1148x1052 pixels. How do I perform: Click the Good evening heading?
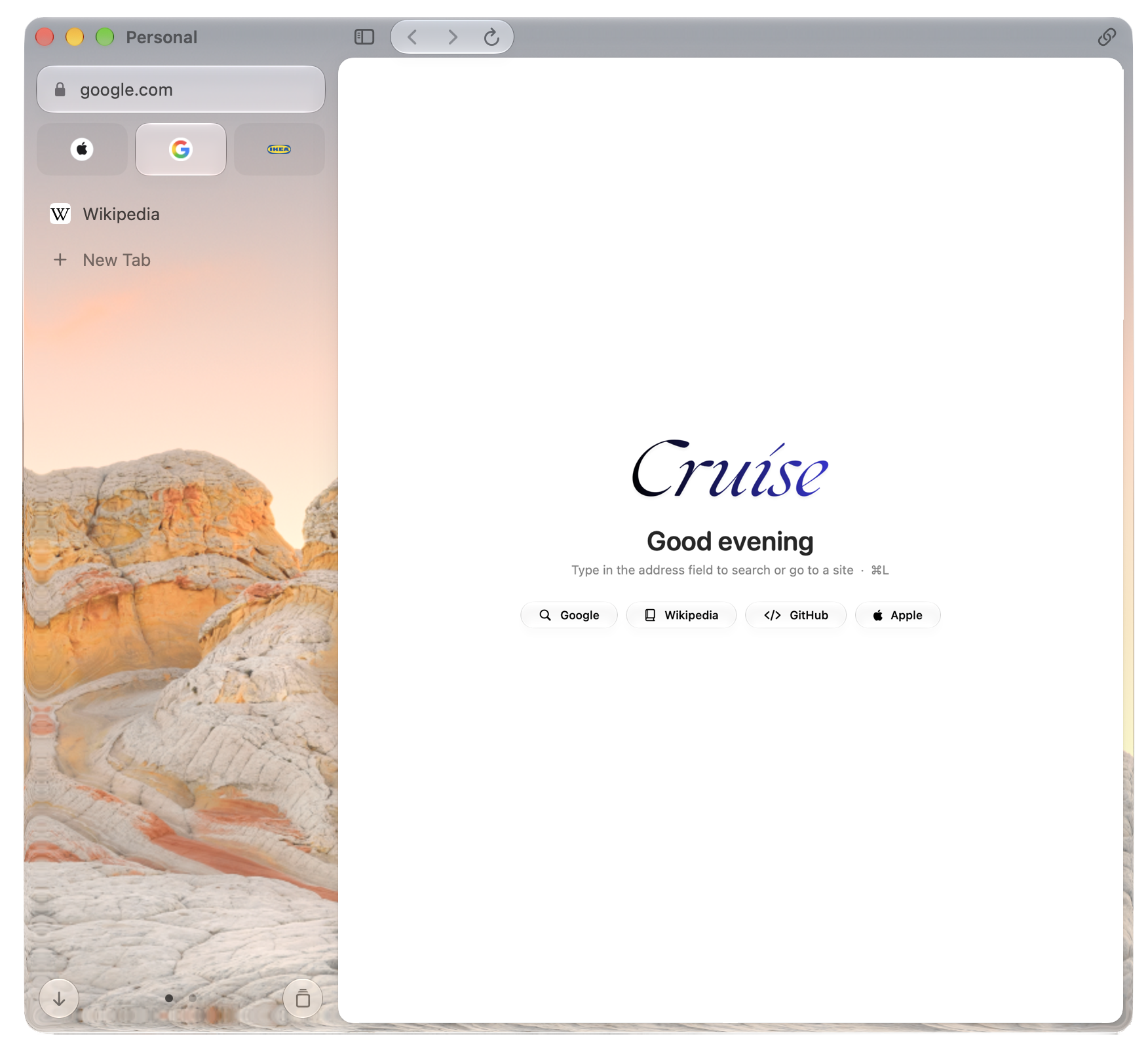click(x=730, y=542)
